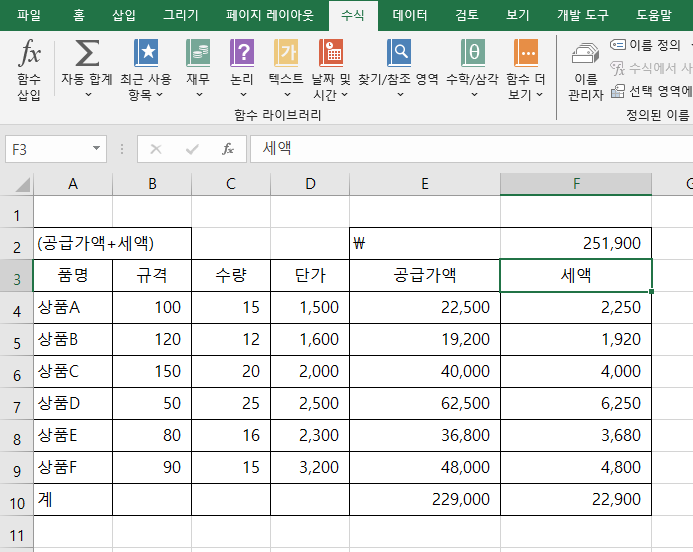Click the formula bar fx insert function icon
Viewport: 693px width, 552px height.
pyautogui.click(x=228, y=149)
